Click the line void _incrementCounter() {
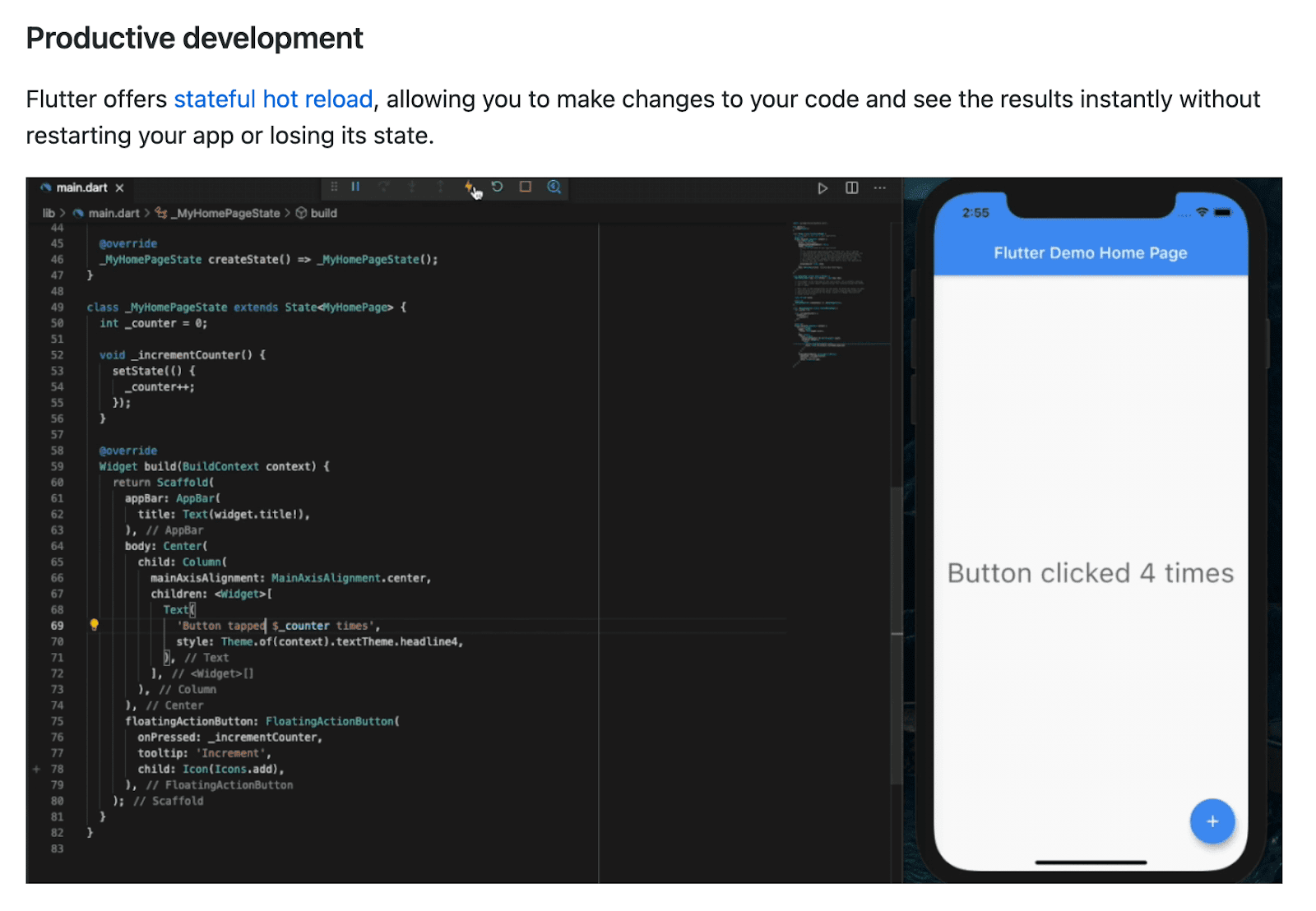Screen dimensions: 1316x911 pyautogui.click(x=183, y=355)
